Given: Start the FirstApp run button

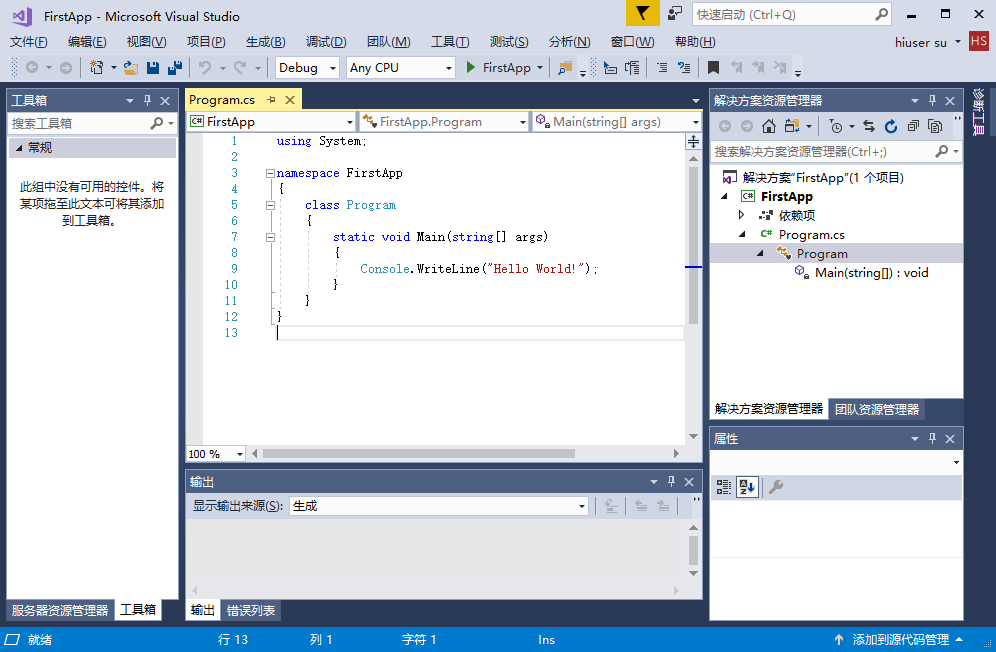Looking at the screenshot, I should 499,68.
